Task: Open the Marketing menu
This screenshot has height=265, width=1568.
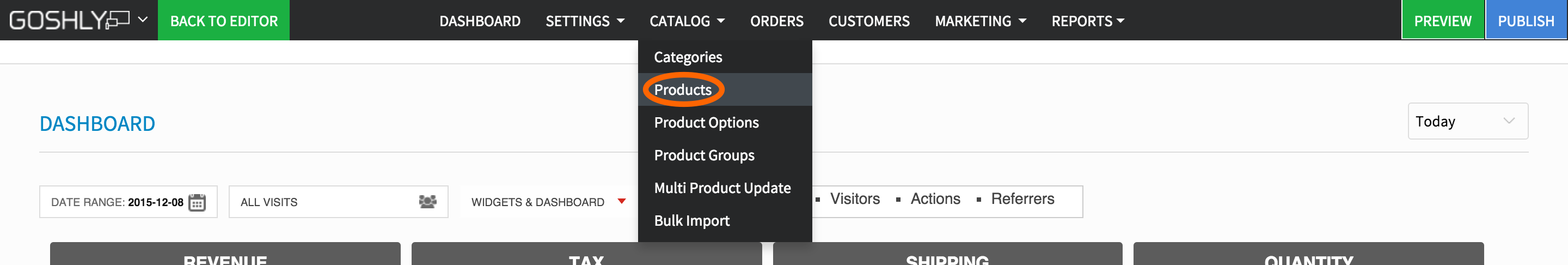Action: click(980, 21)
